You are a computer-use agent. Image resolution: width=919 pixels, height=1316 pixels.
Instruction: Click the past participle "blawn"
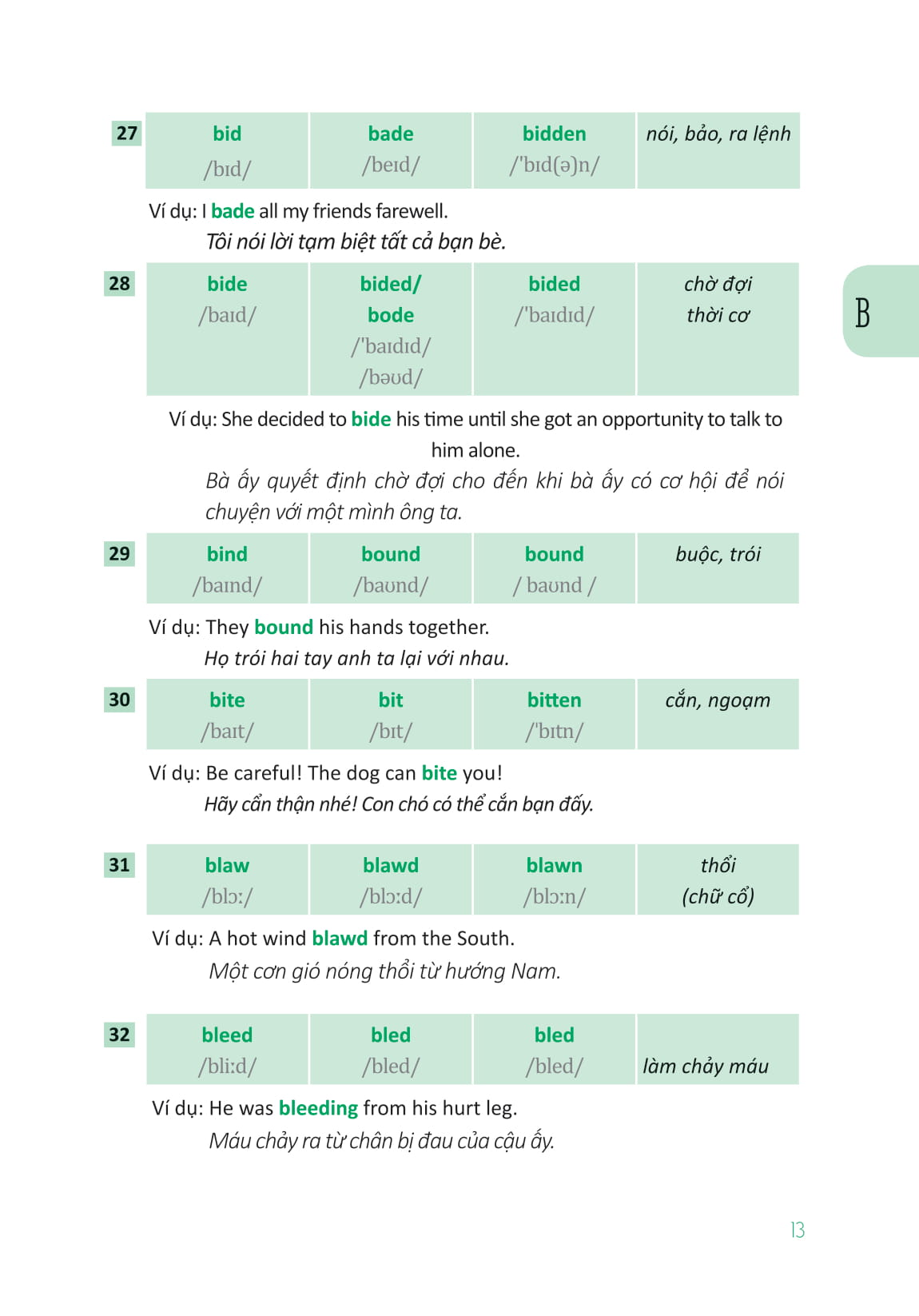tap(554, 865)
